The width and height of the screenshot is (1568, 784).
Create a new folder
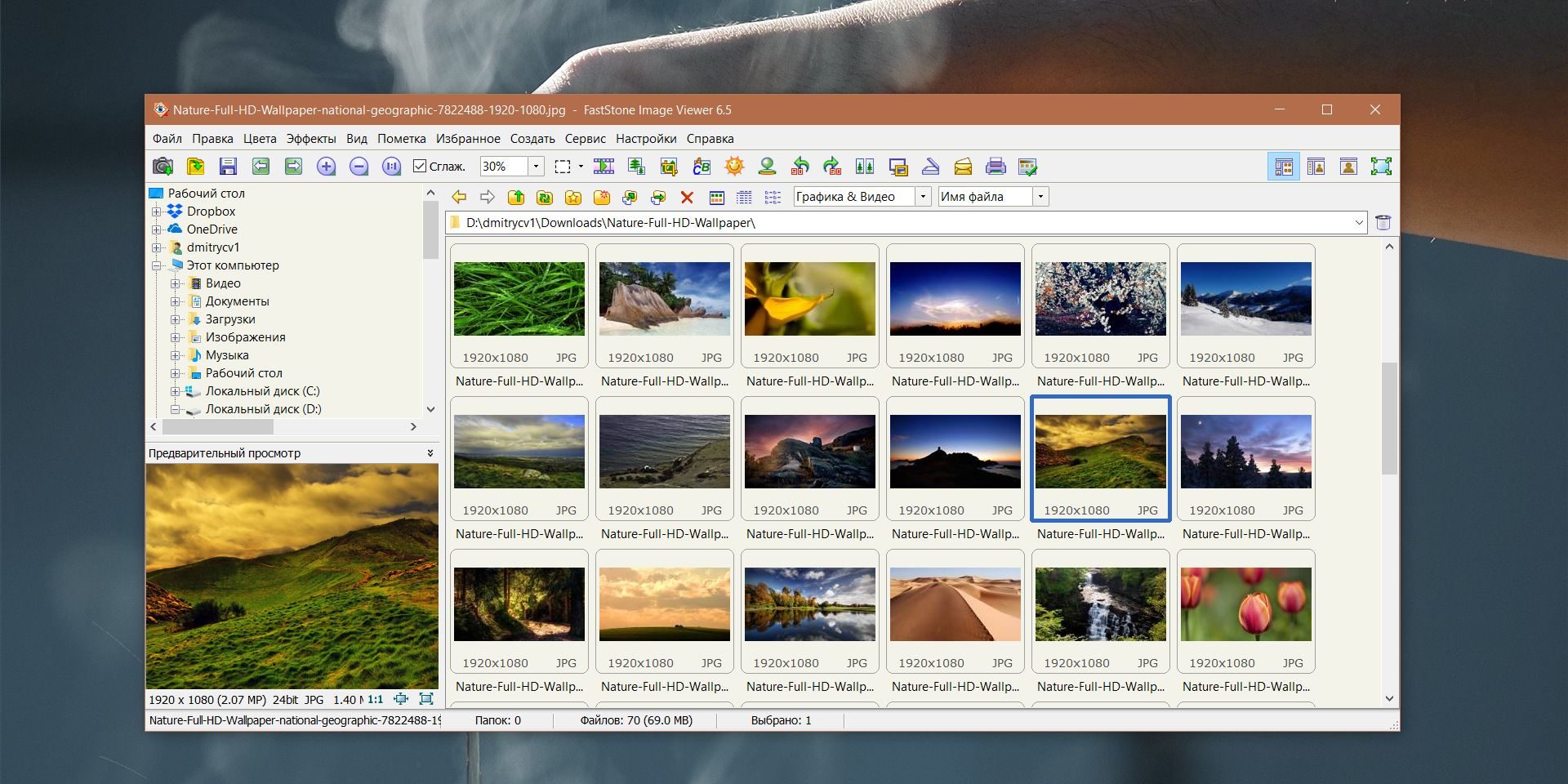(x=602, y=197)
